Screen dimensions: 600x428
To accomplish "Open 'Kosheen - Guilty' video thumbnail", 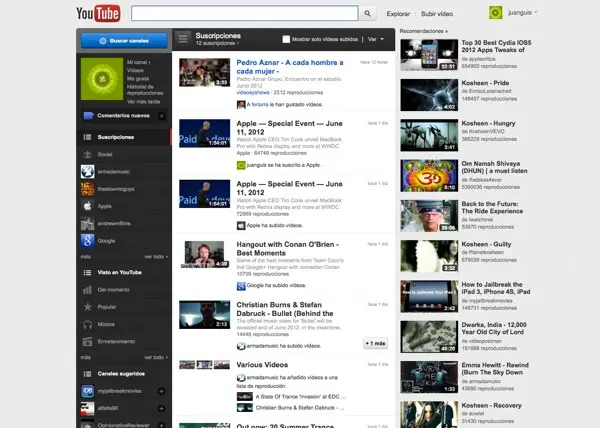I will pyautogui.click(x=429, y=256).
